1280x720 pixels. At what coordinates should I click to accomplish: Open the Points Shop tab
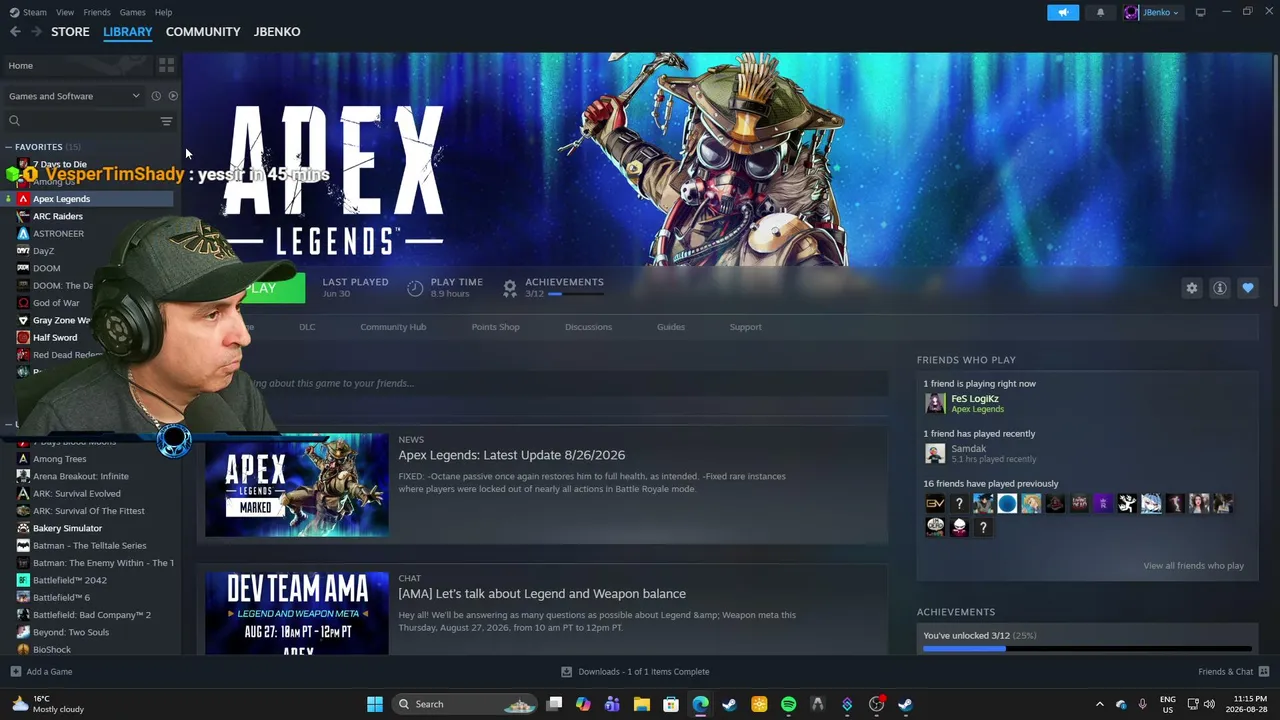pyautogui.click(x=495, y=327)
